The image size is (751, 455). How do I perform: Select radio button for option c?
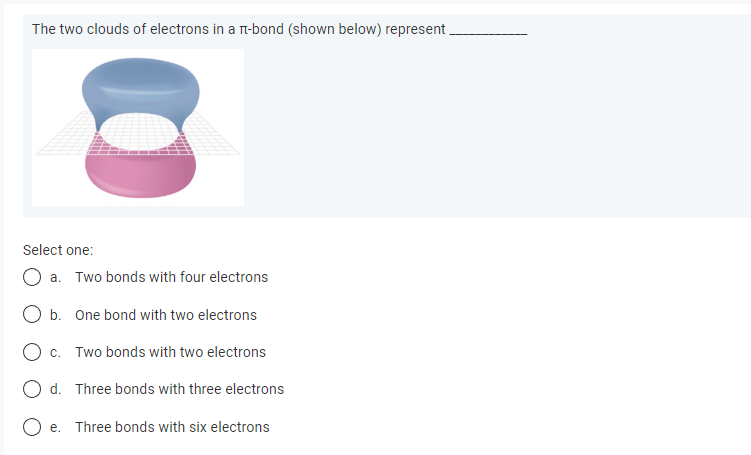32,352
